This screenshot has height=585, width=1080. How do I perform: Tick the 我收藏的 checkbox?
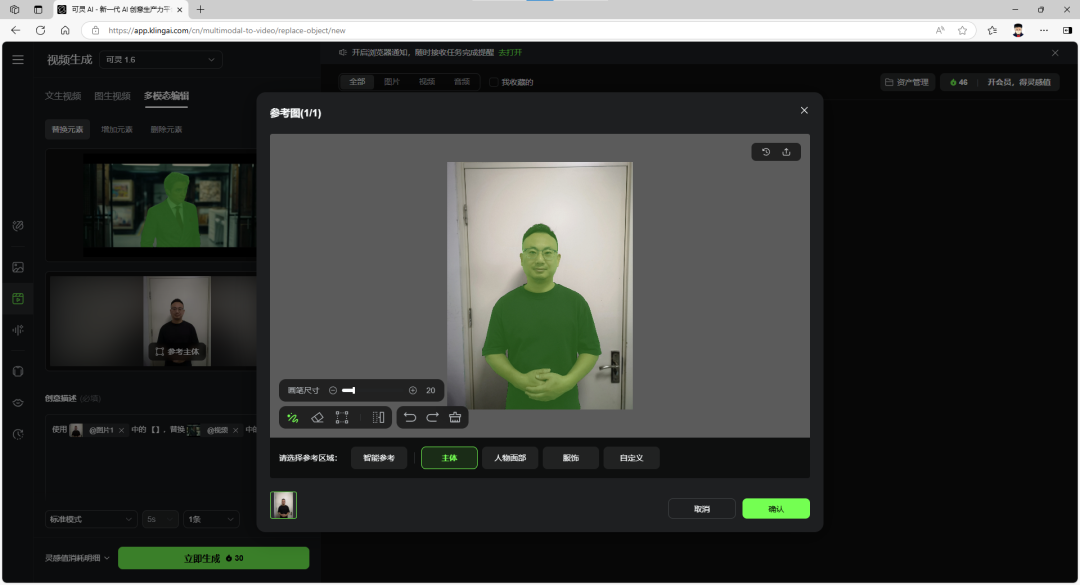pyautogui.click(x=494, y=82)
